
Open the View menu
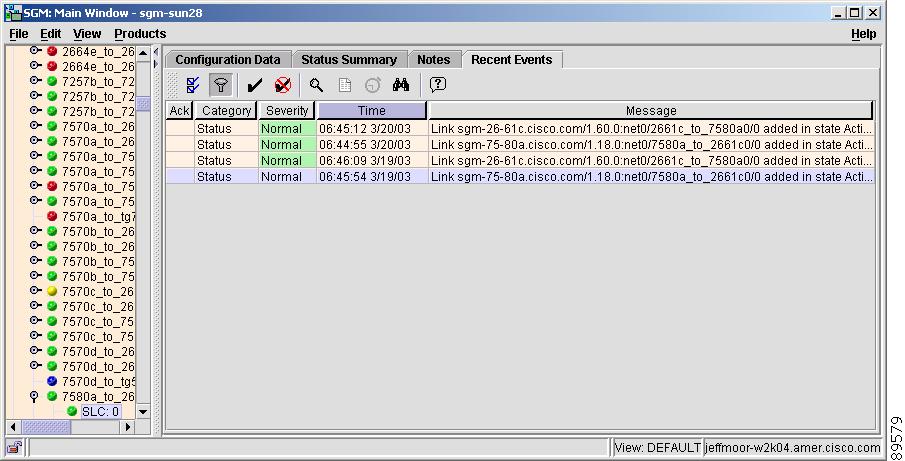(87, 34)
